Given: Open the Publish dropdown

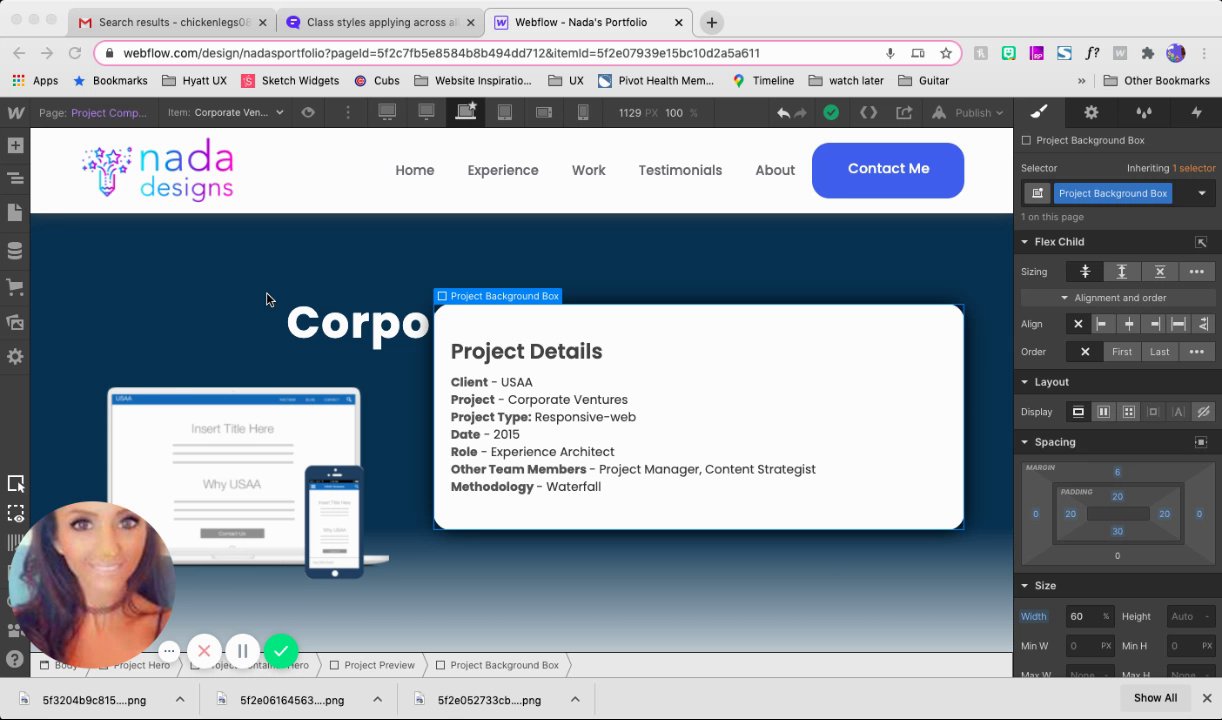Looking at the screenshot, I should click(x=968, y=113).
